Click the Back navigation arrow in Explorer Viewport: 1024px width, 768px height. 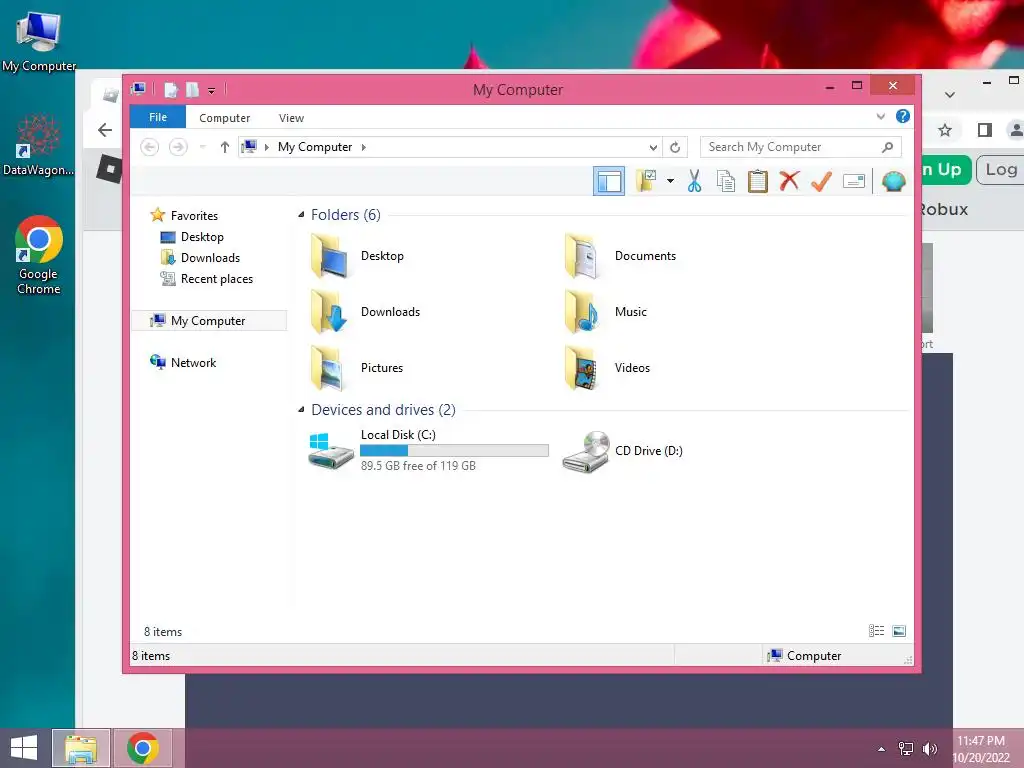[150, 147]
